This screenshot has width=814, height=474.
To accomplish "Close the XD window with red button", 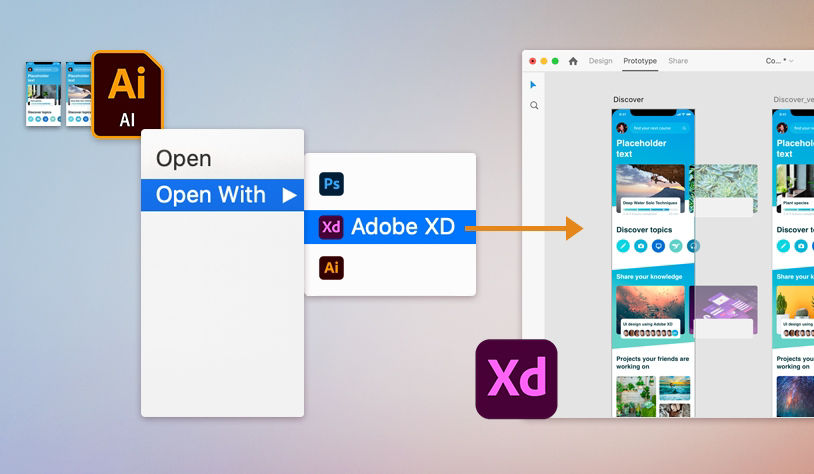I will point(533,61).
